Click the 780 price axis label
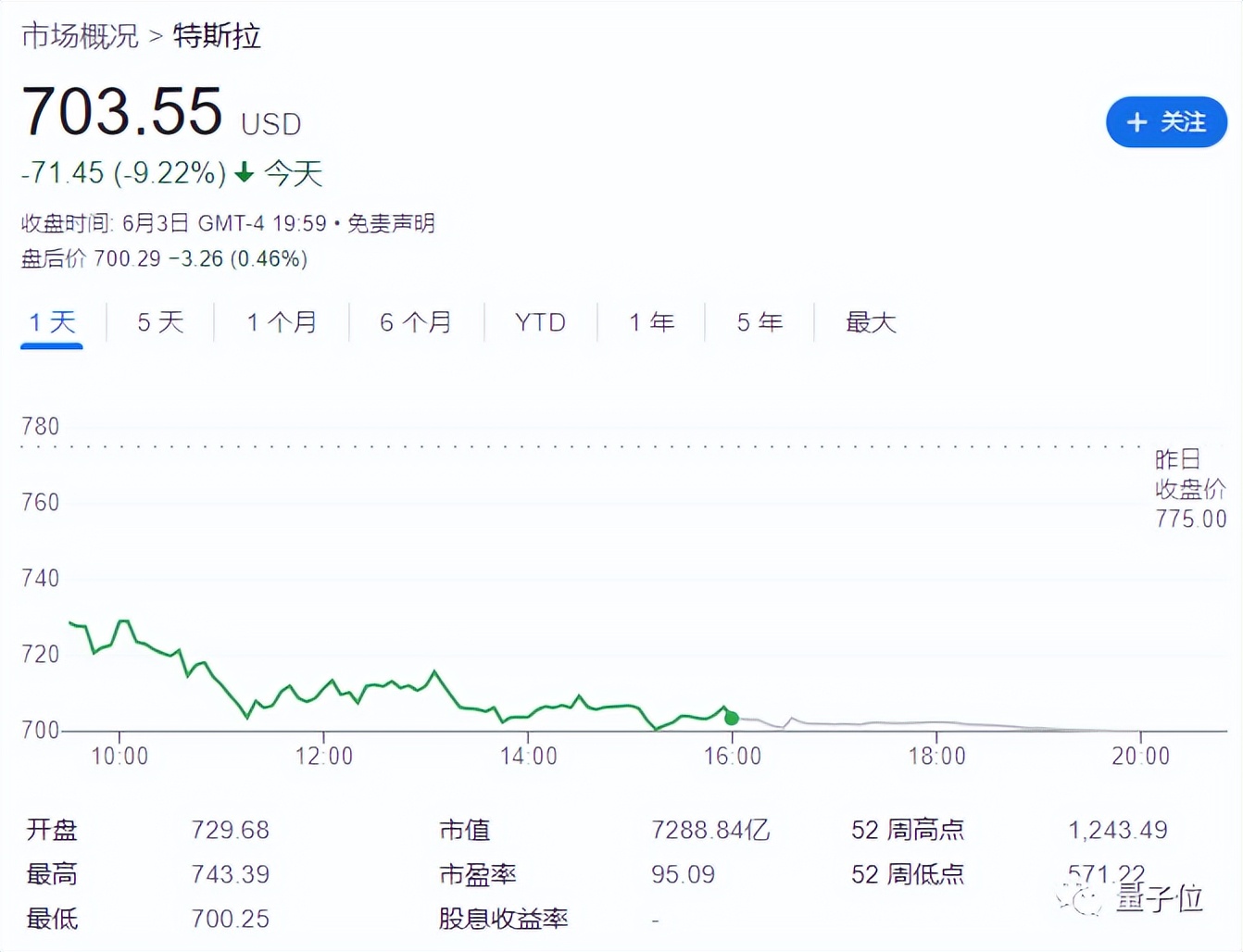 (40, 426)
